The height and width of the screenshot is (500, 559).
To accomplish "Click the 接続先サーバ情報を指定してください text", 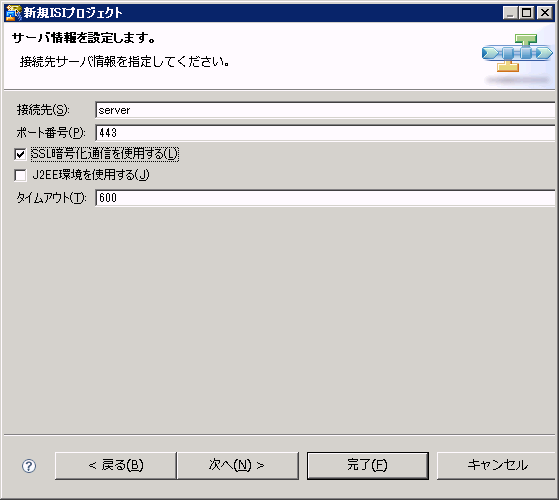I will coord(125,62).
